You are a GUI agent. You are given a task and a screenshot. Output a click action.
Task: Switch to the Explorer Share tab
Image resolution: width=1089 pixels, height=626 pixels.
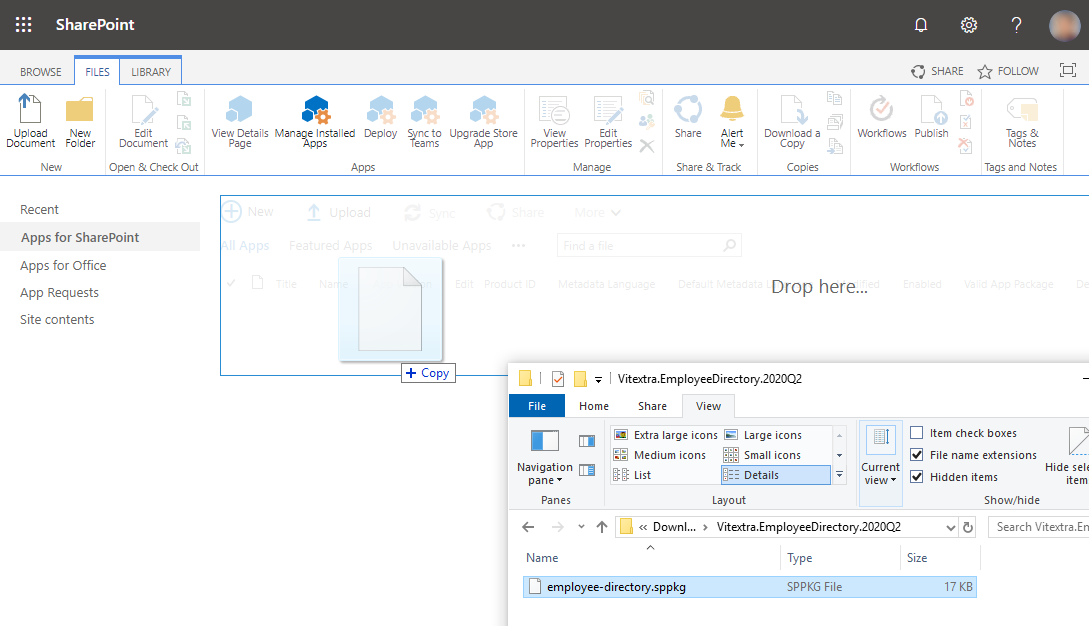[x=652, y=406]
